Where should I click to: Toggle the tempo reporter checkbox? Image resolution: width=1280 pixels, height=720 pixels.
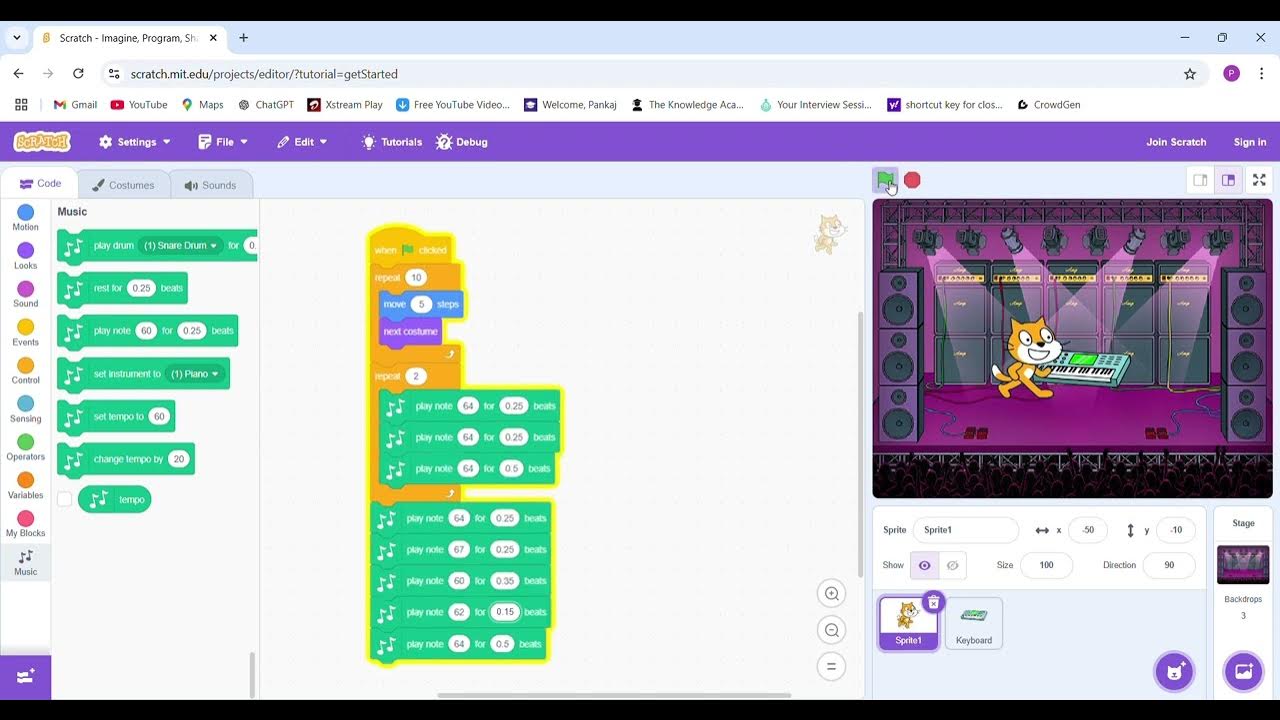65,499
